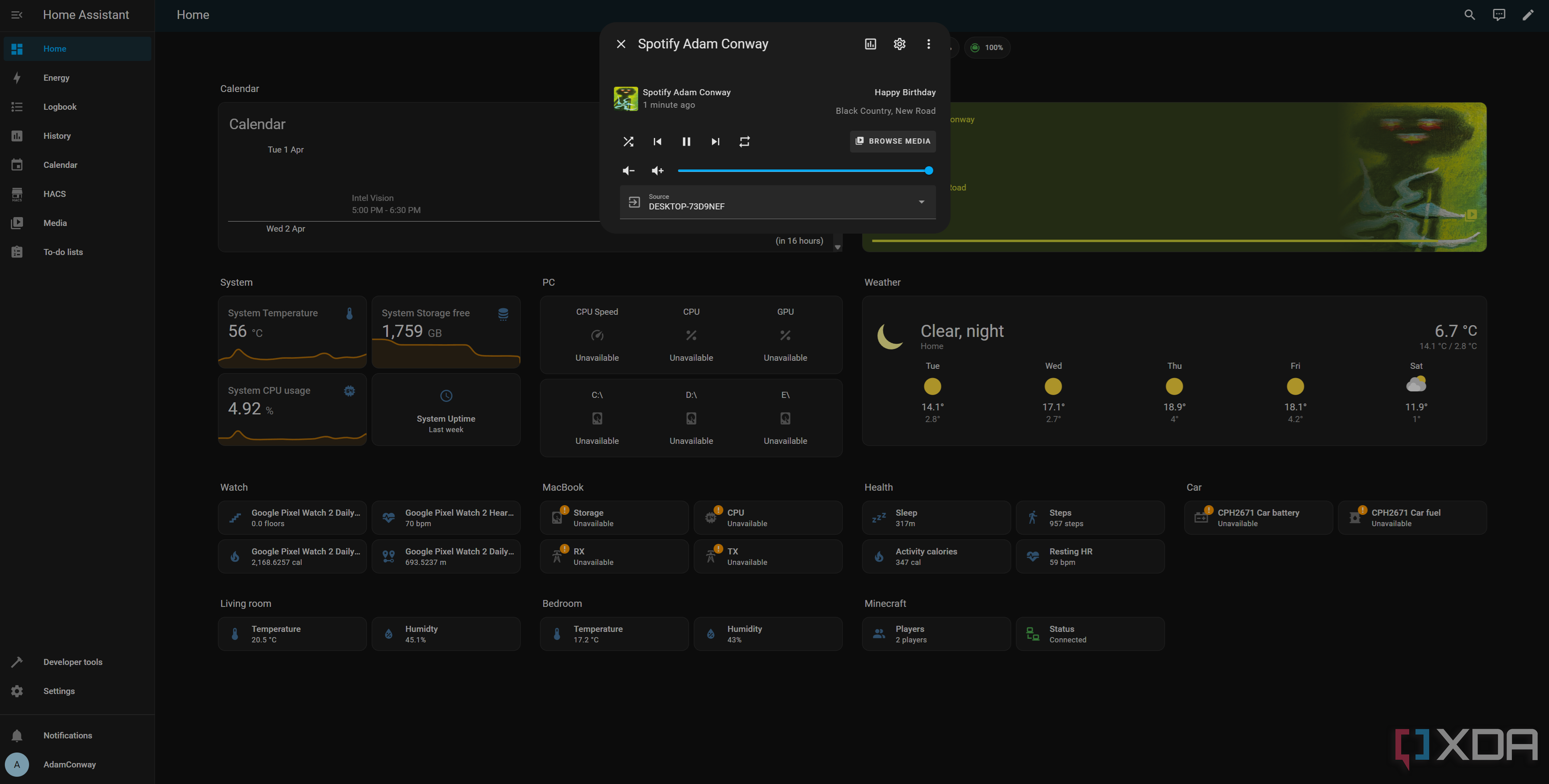
Task: Pause Spotify playback
Action: point(686,141)
